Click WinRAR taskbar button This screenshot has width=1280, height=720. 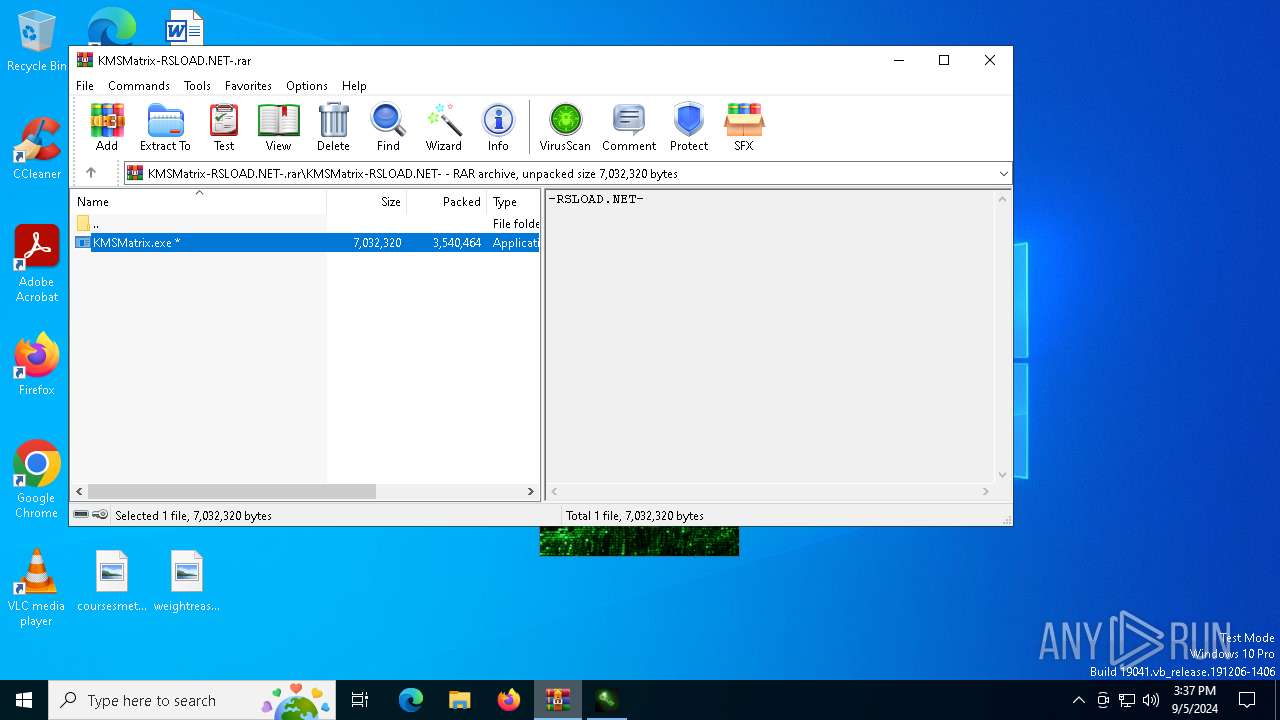[x=557, y=700]
